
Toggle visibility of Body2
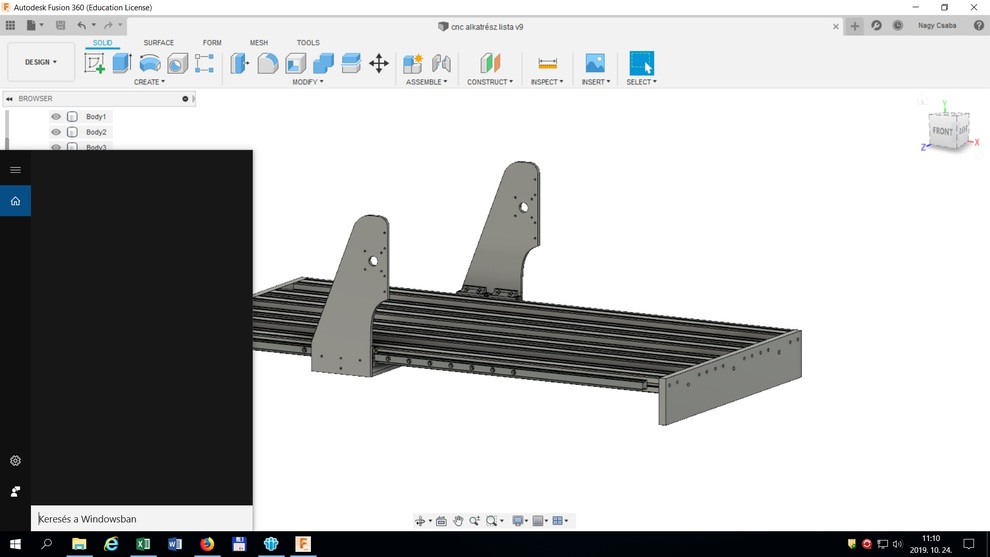coord(56,132)
